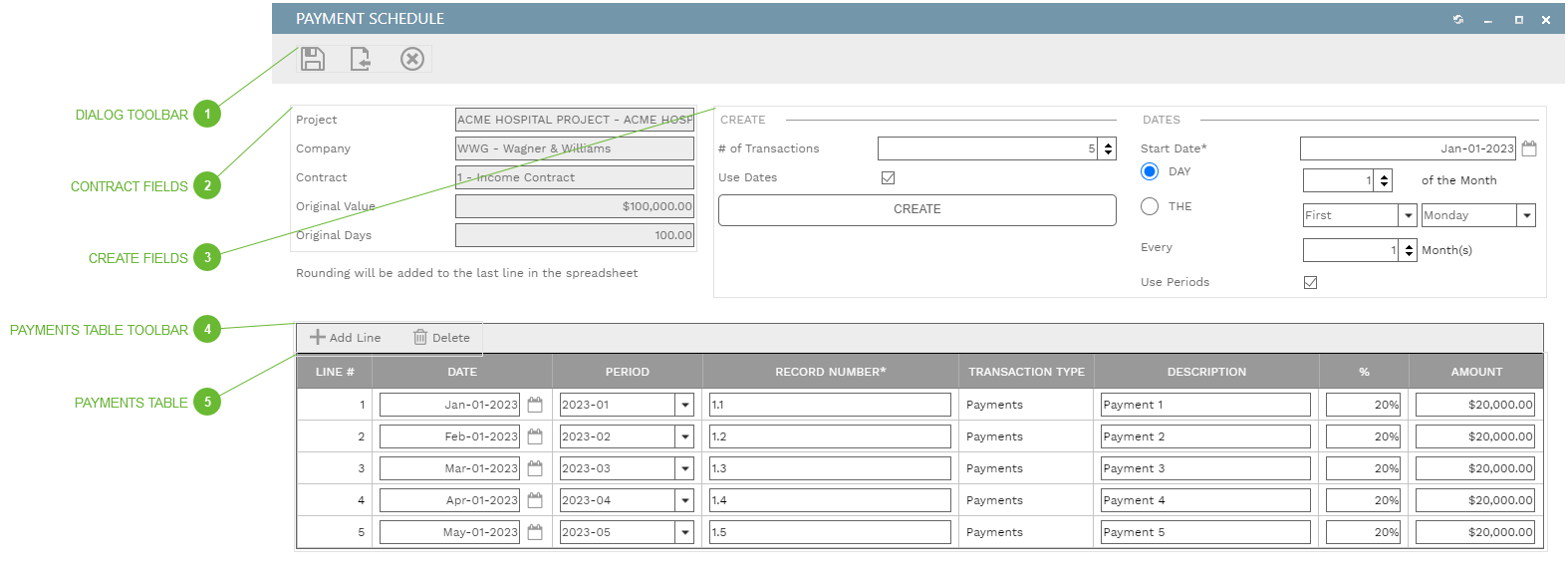Open calendar icon for Apr-01-2023 row
This screenshot has height=577, width=1568.
[x=535, y=500]
